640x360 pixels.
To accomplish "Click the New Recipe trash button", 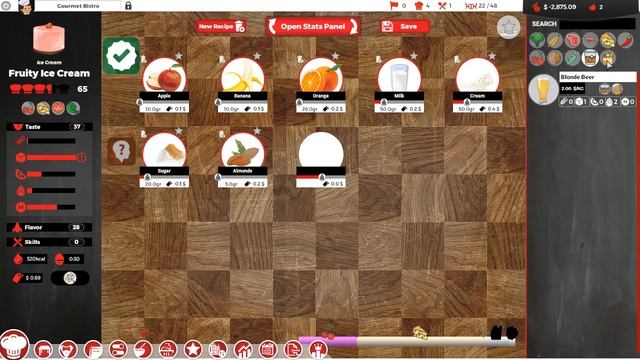I will (x=221, y=27).
